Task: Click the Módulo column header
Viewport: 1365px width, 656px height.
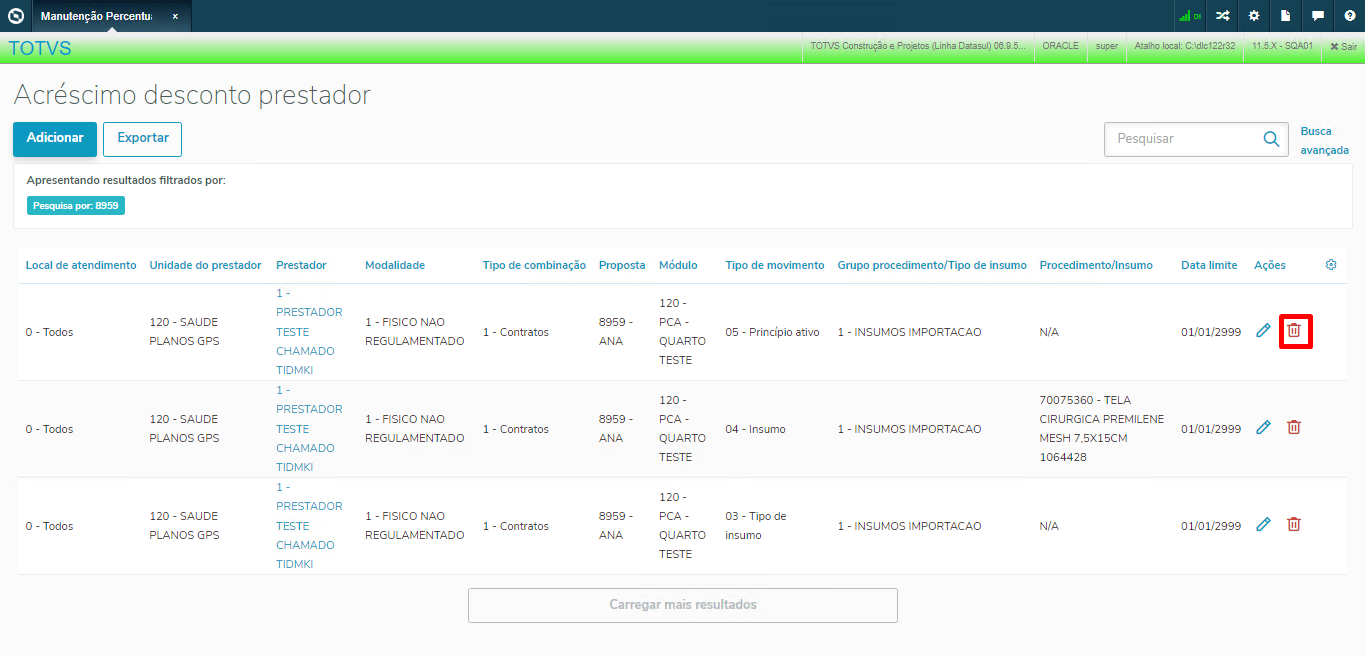Action: (x=678, y=265)
